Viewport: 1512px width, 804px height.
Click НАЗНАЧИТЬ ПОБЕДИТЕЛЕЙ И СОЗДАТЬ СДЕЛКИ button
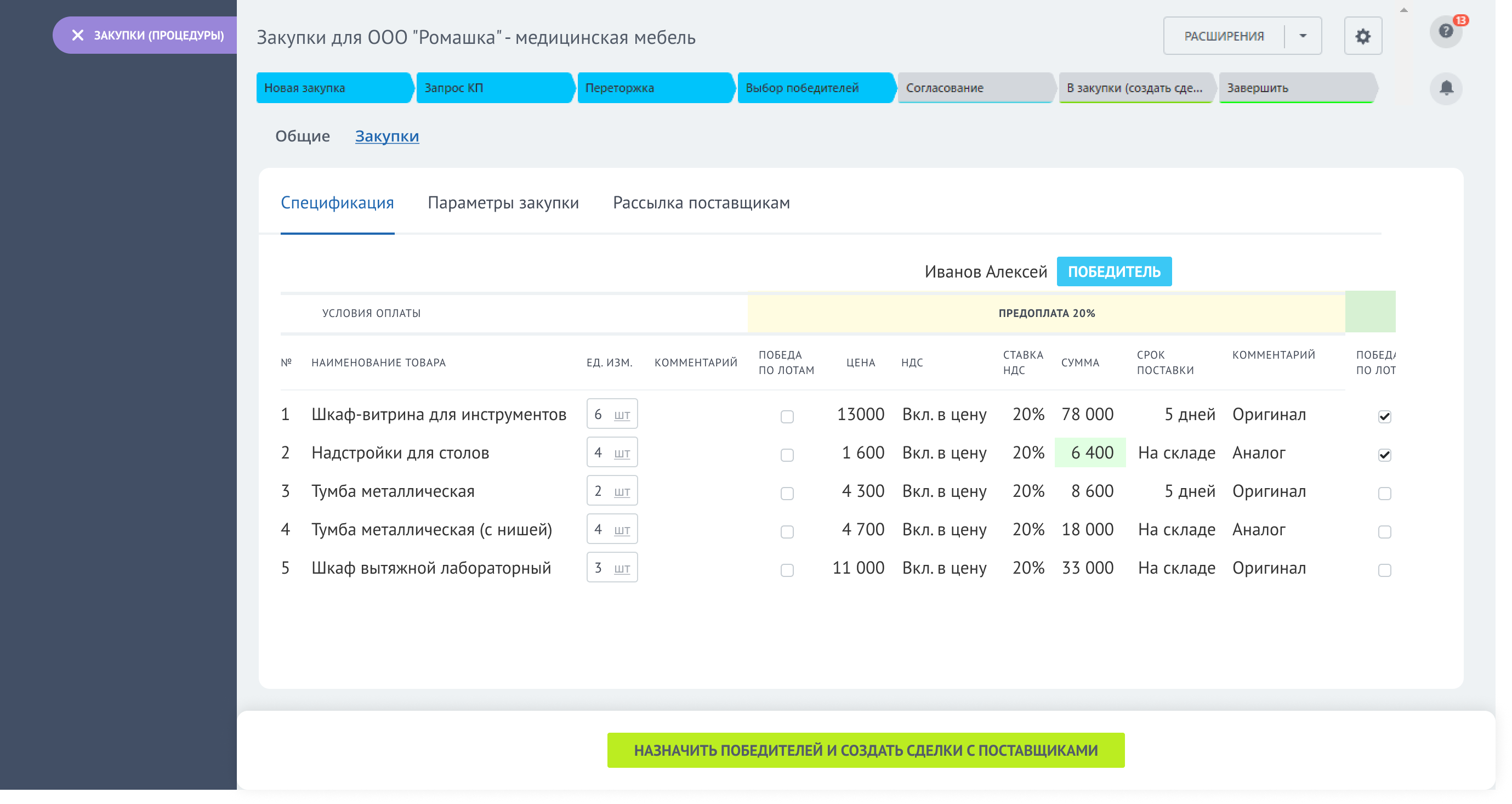point(866,749)
